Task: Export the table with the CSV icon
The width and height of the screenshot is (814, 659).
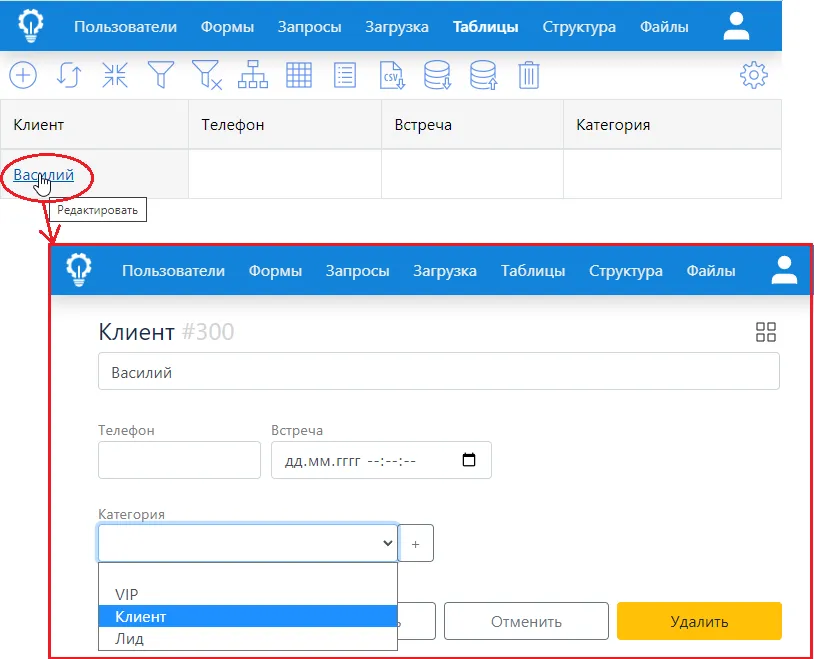Action: [392, 75]
